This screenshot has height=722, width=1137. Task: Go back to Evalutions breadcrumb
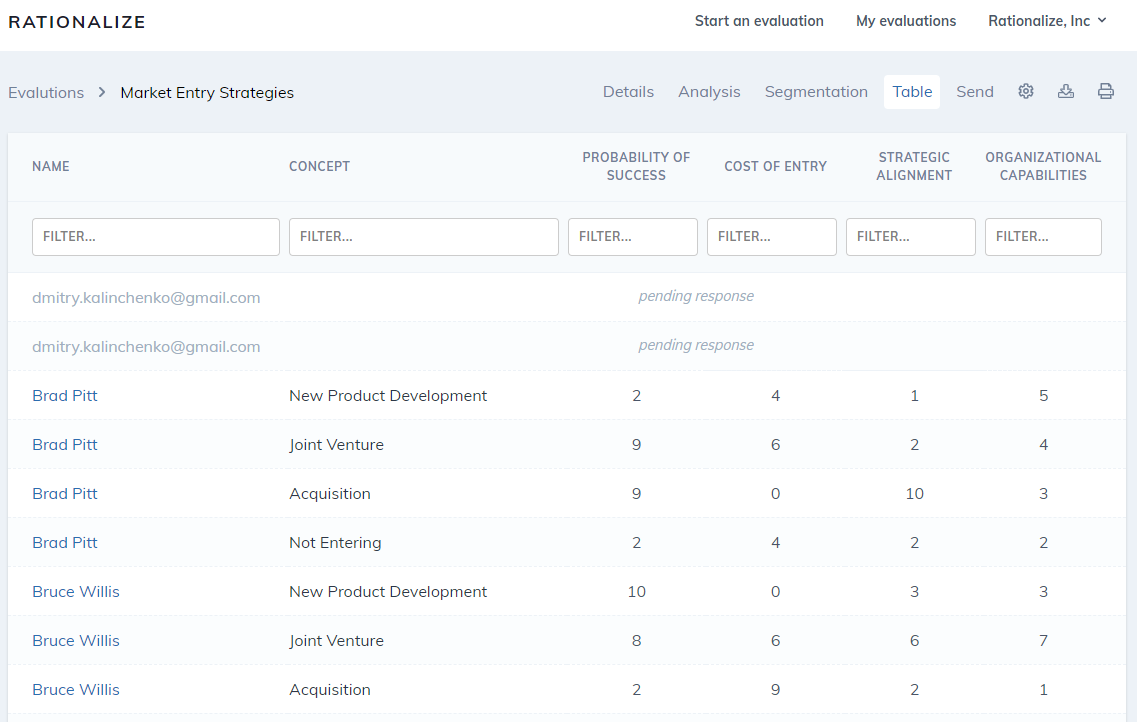tap(46, 93)
